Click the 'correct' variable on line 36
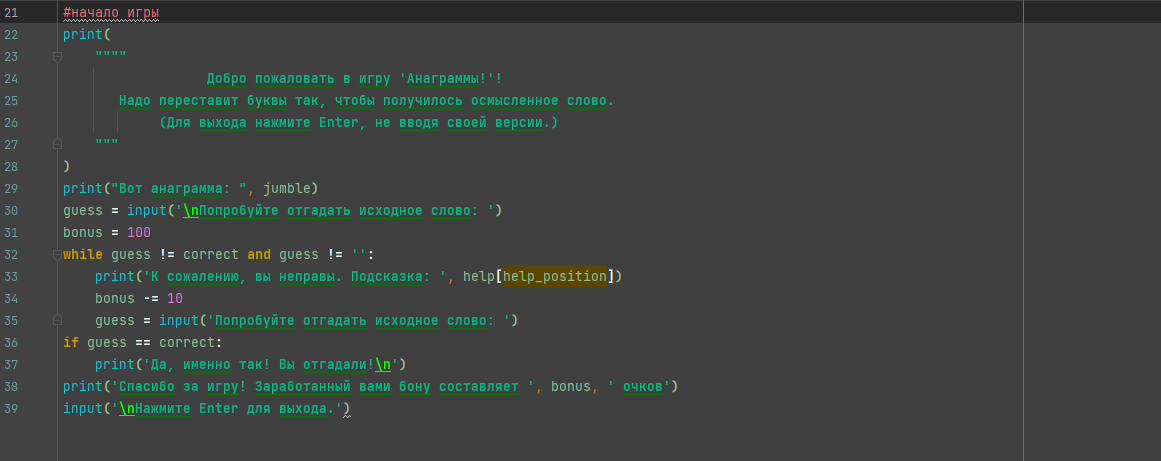The image size is (1161, 461). (x=187, y=343)
